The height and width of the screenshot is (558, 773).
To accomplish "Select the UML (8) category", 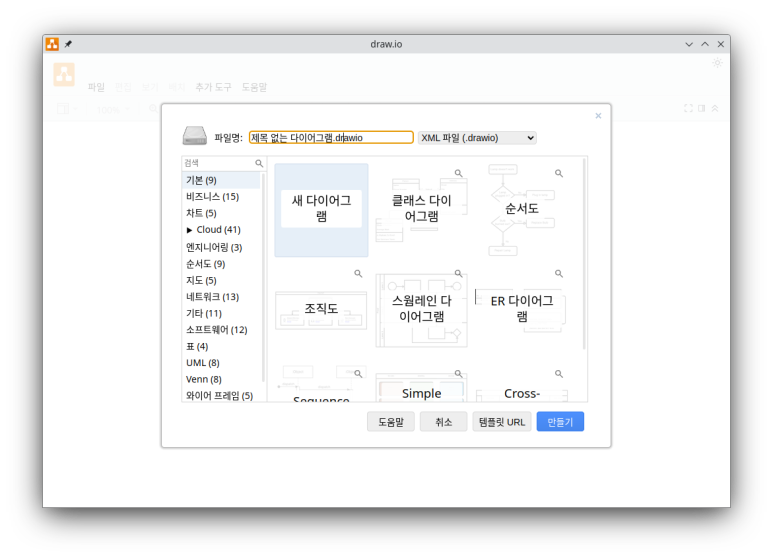I will point(221,363).
